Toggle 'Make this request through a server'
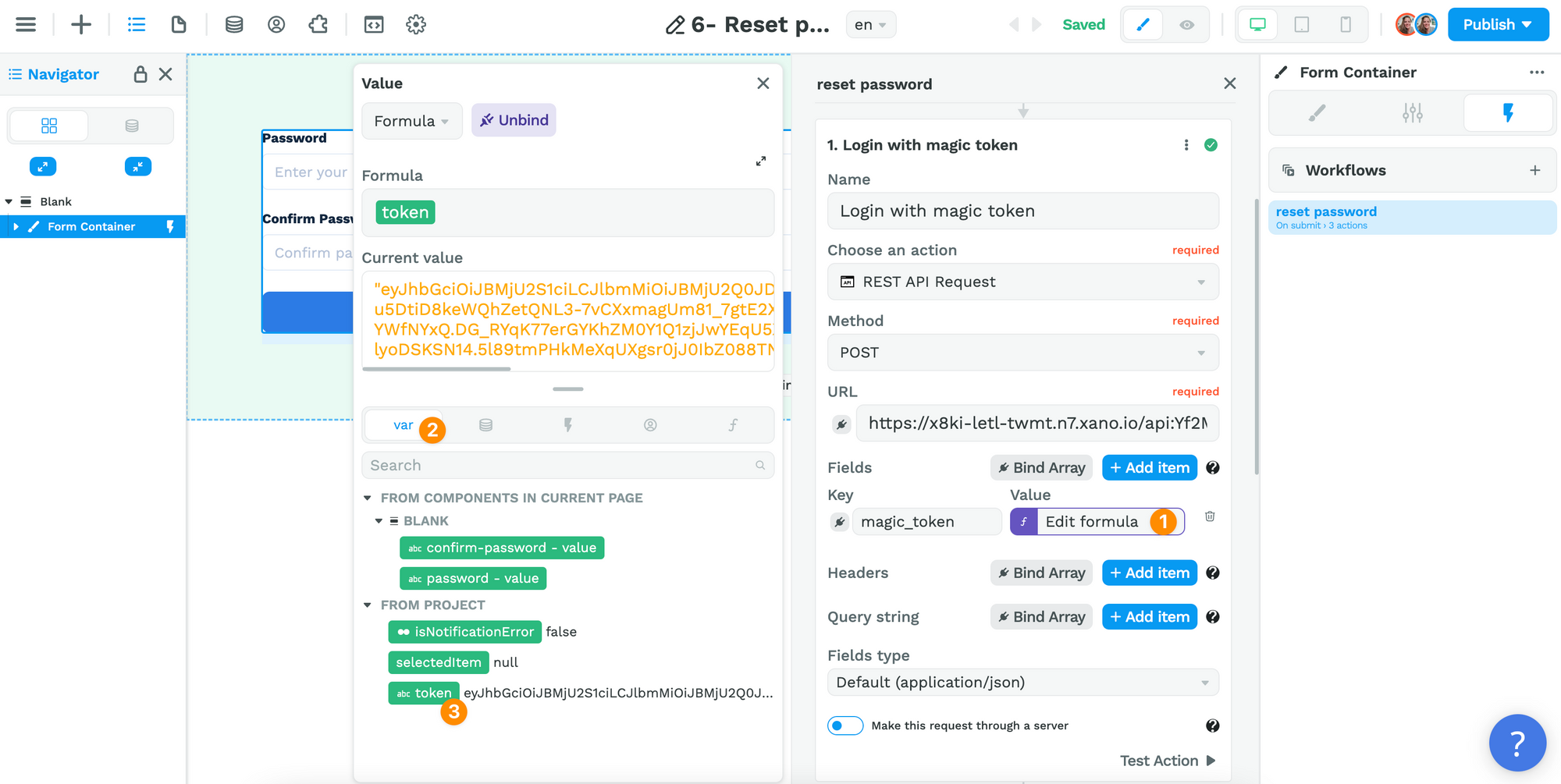This screenshot has height=784, width=1561. tap(845, 725)
